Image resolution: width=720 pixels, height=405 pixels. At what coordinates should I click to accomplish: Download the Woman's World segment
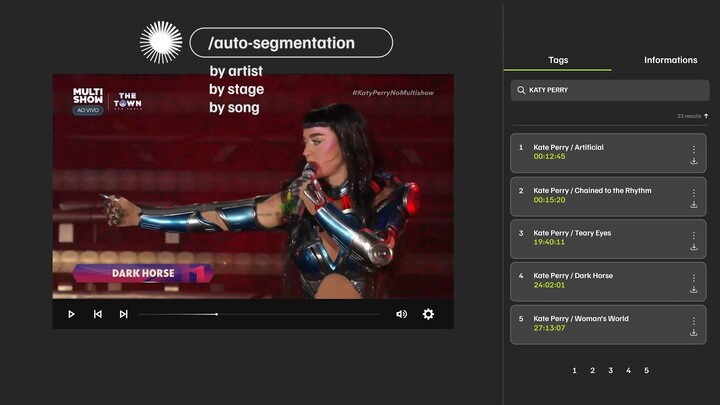coord(694,332)
